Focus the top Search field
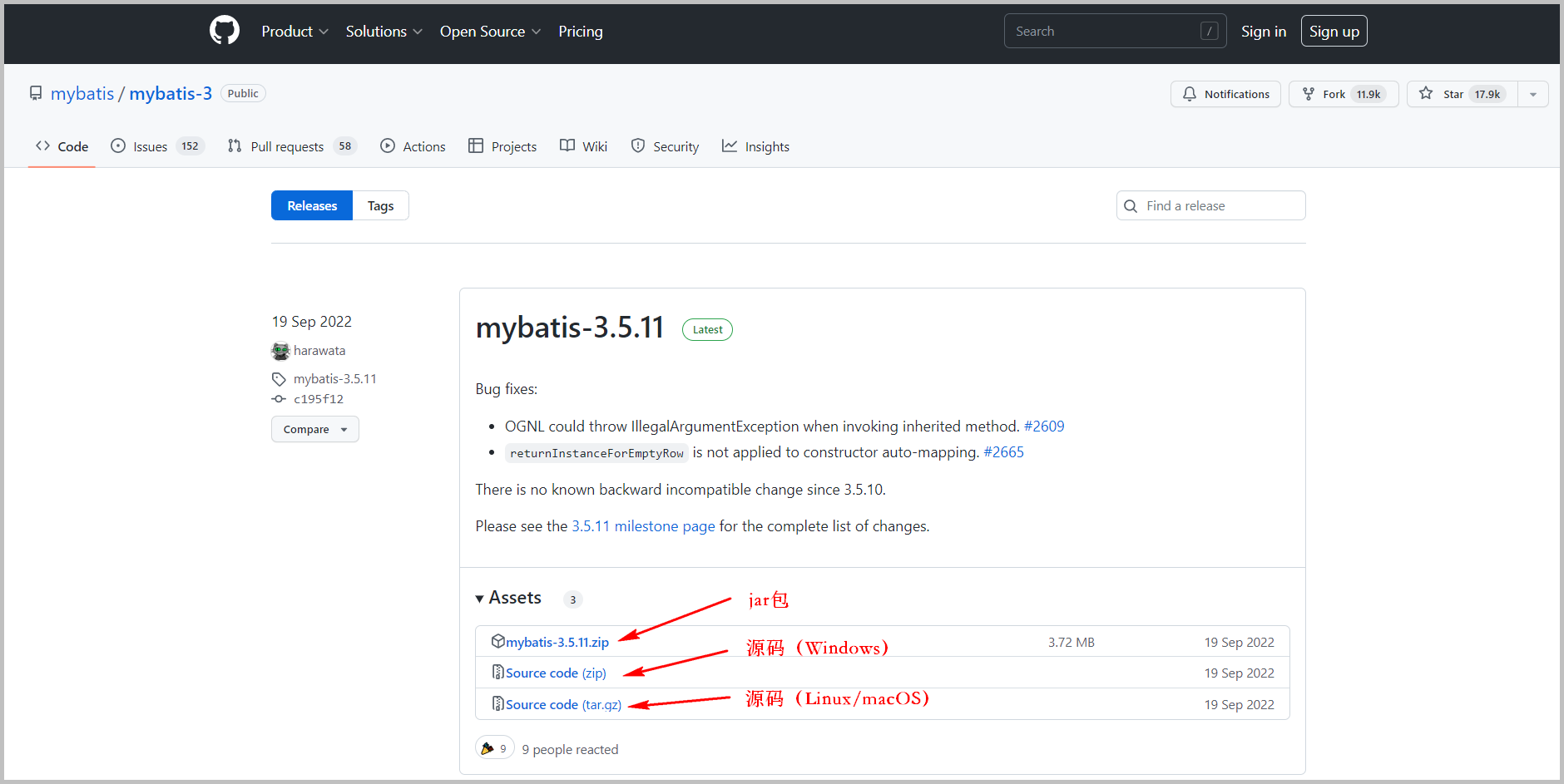This screenshot has width=1564, height=784. click(x=1115, y=31)
